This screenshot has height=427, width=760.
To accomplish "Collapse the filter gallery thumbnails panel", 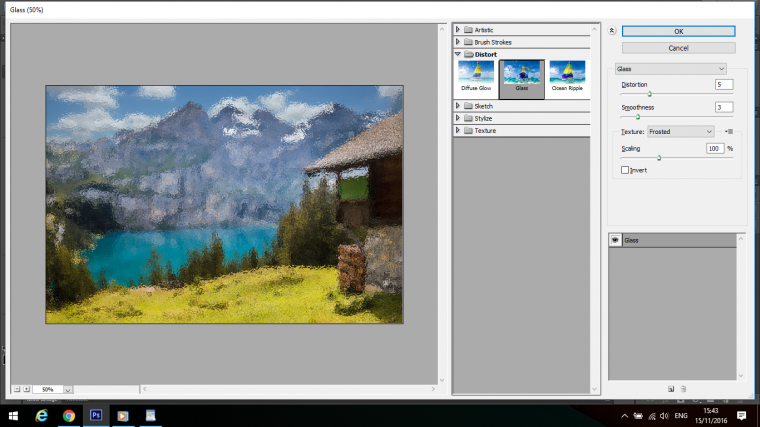I will coord(612,31).
